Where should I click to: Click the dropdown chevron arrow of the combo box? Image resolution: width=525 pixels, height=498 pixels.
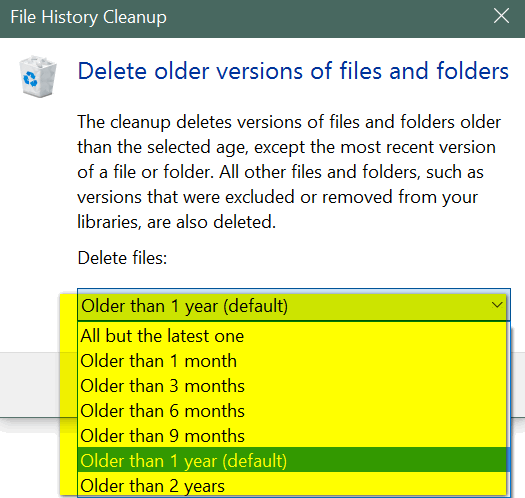[x=497, y=305]
